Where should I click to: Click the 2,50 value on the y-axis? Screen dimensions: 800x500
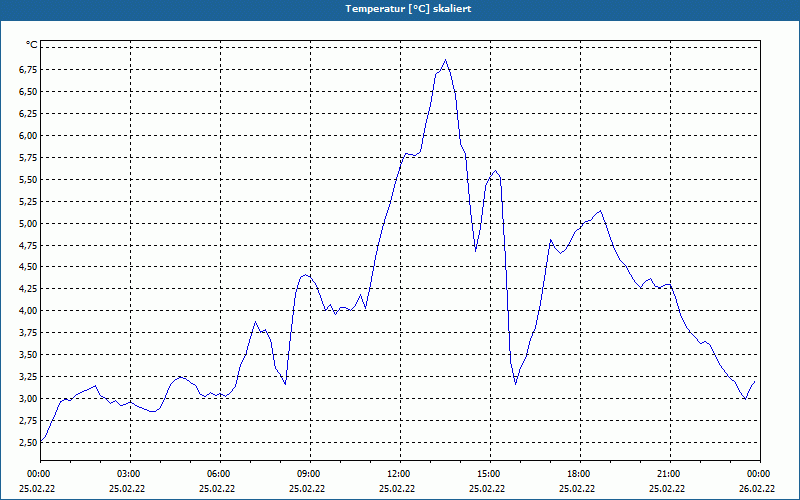click(28, 442)
